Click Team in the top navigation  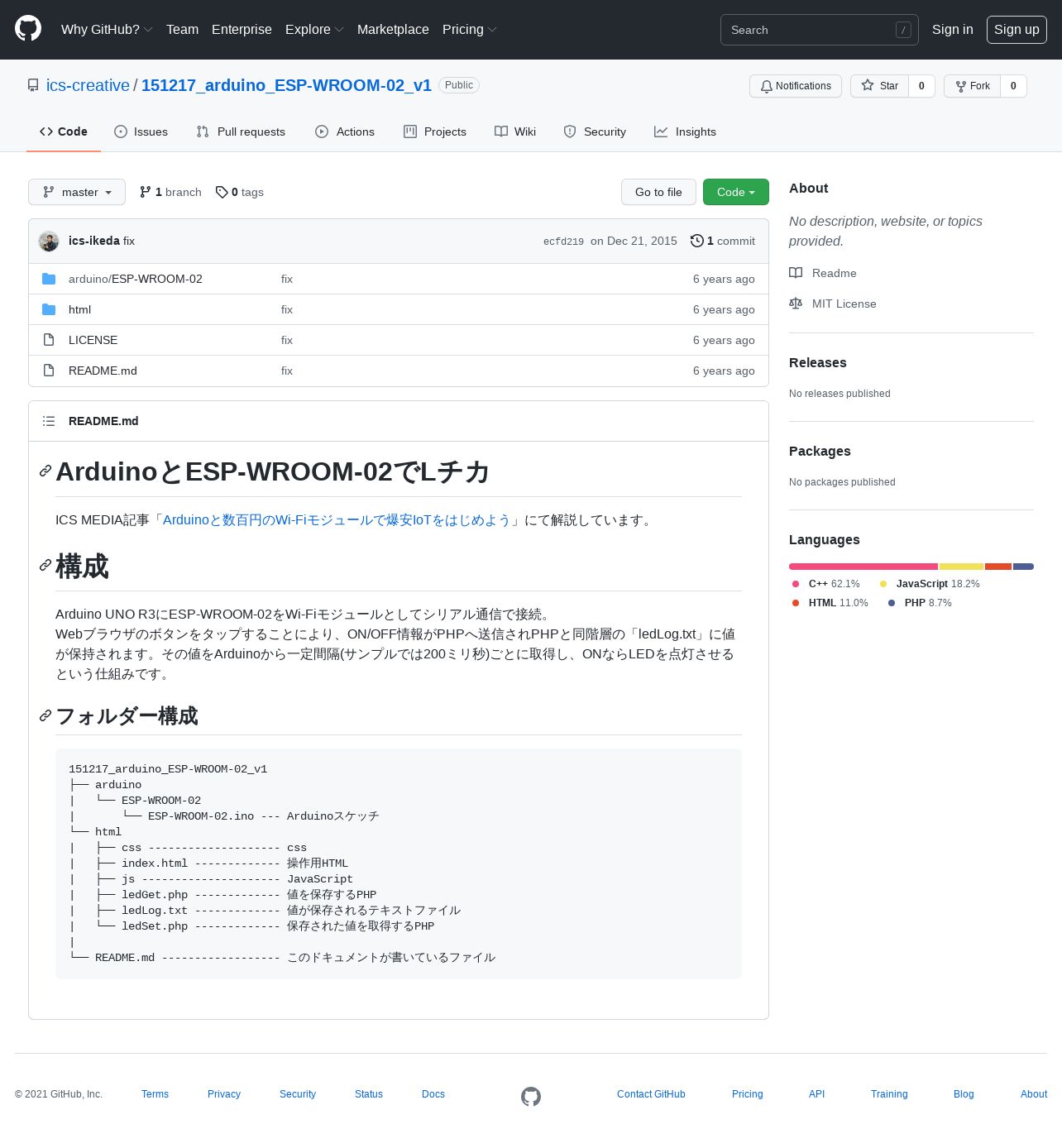point(182,29)
